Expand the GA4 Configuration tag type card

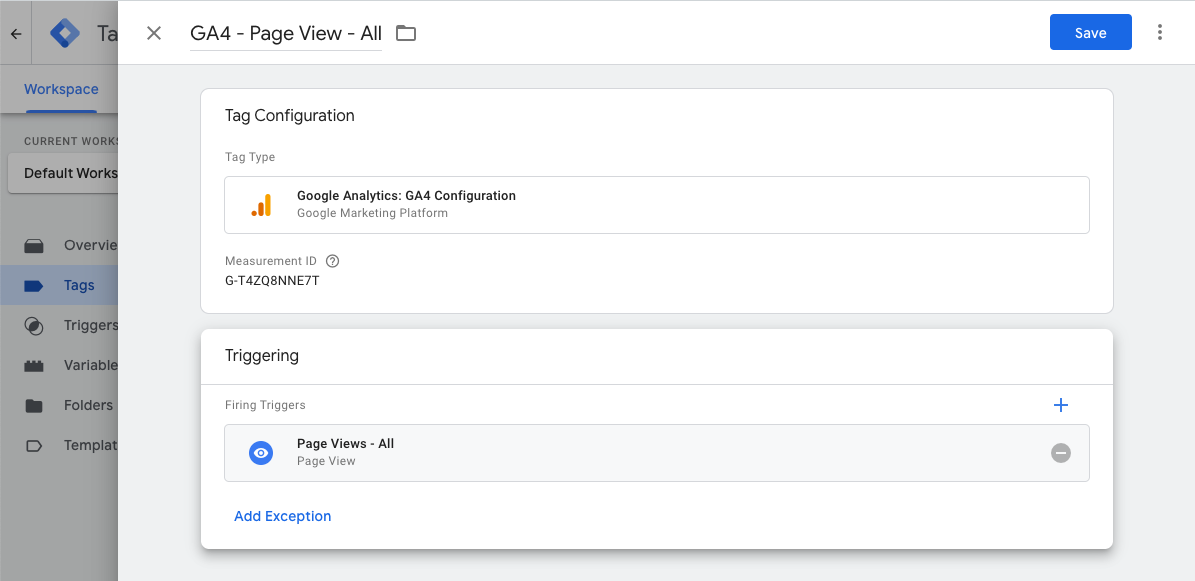click(657, 205)
